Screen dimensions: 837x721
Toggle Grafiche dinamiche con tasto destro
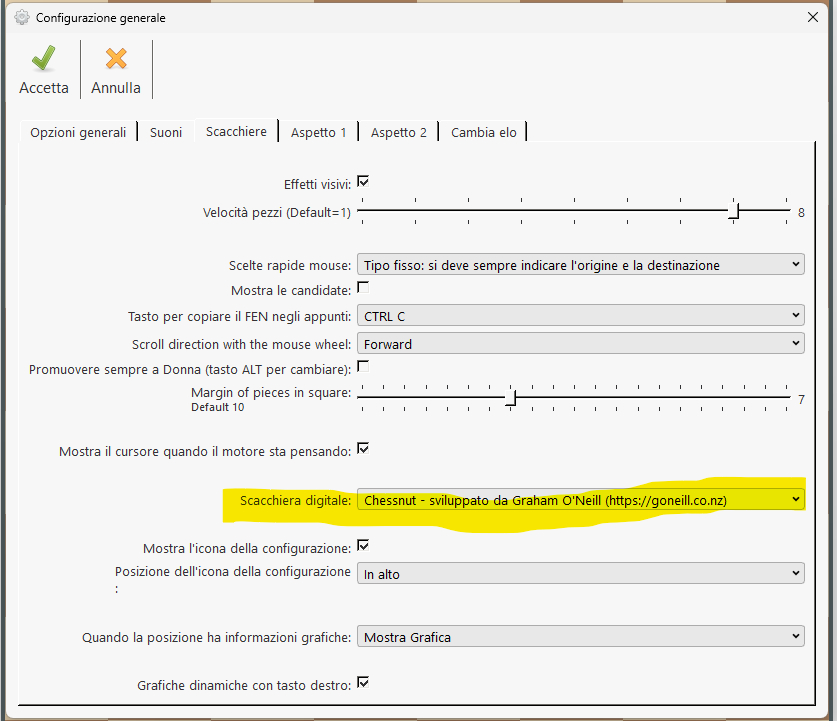pos(363,683)
